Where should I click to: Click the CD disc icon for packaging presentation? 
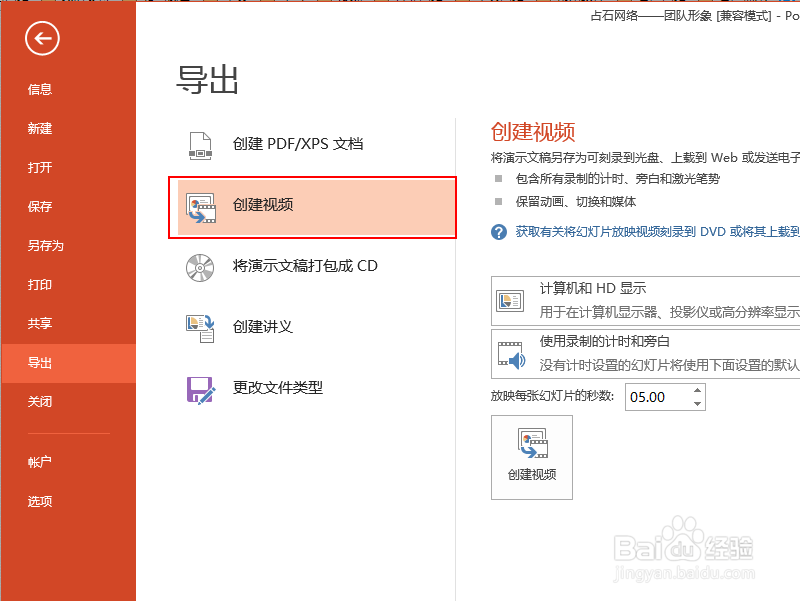click(x=201, y=268)
